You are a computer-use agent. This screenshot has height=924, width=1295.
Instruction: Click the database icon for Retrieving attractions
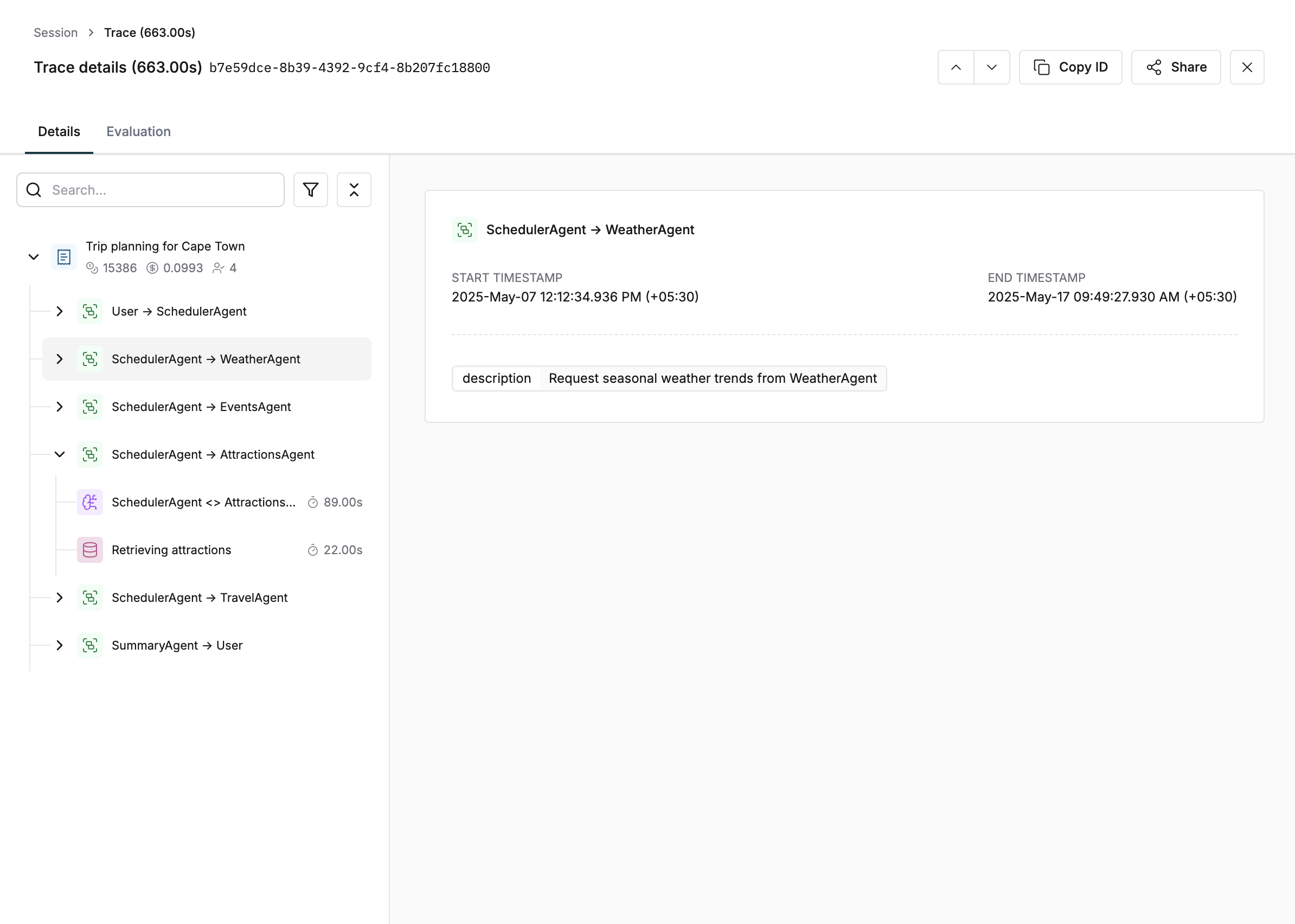(90, 550)
